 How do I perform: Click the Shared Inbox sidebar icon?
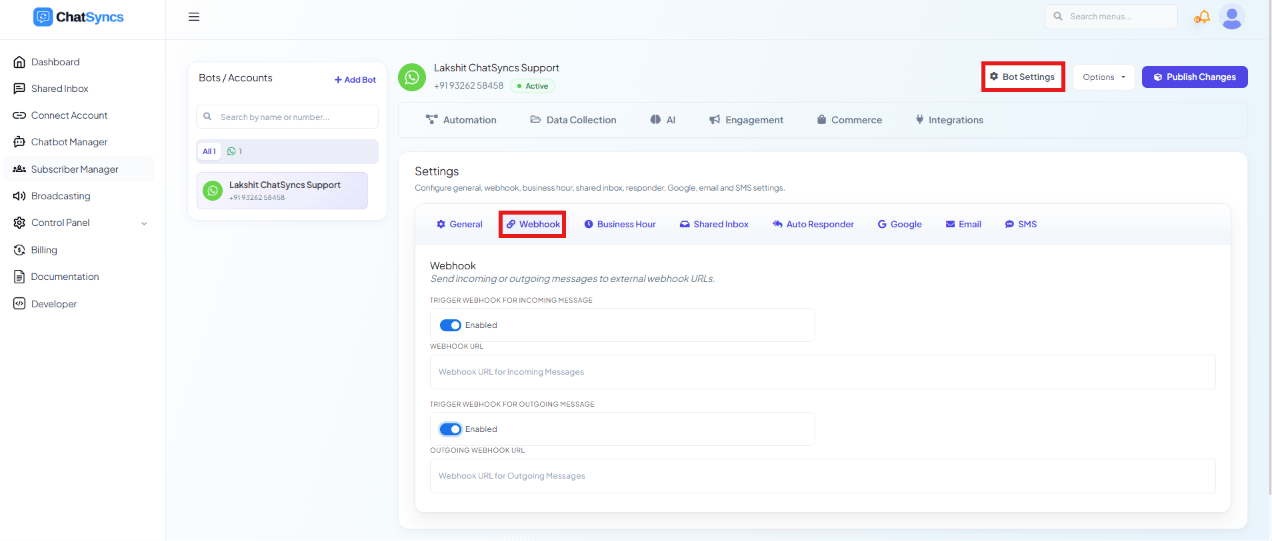(x=19, y=89)
